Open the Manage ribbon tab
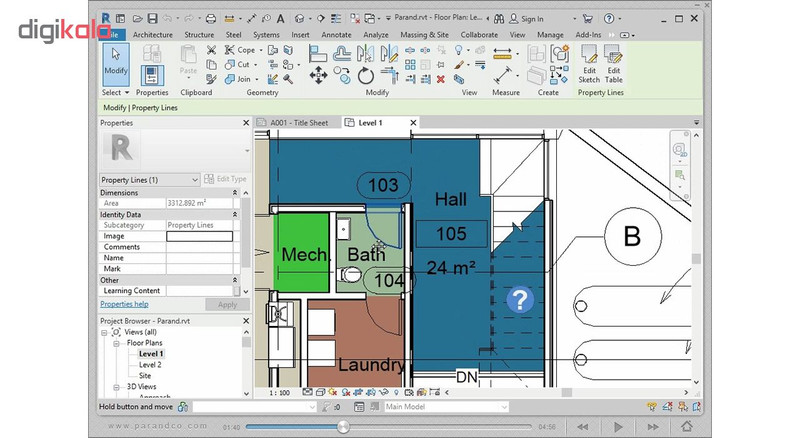 click(x=550, y=35)
